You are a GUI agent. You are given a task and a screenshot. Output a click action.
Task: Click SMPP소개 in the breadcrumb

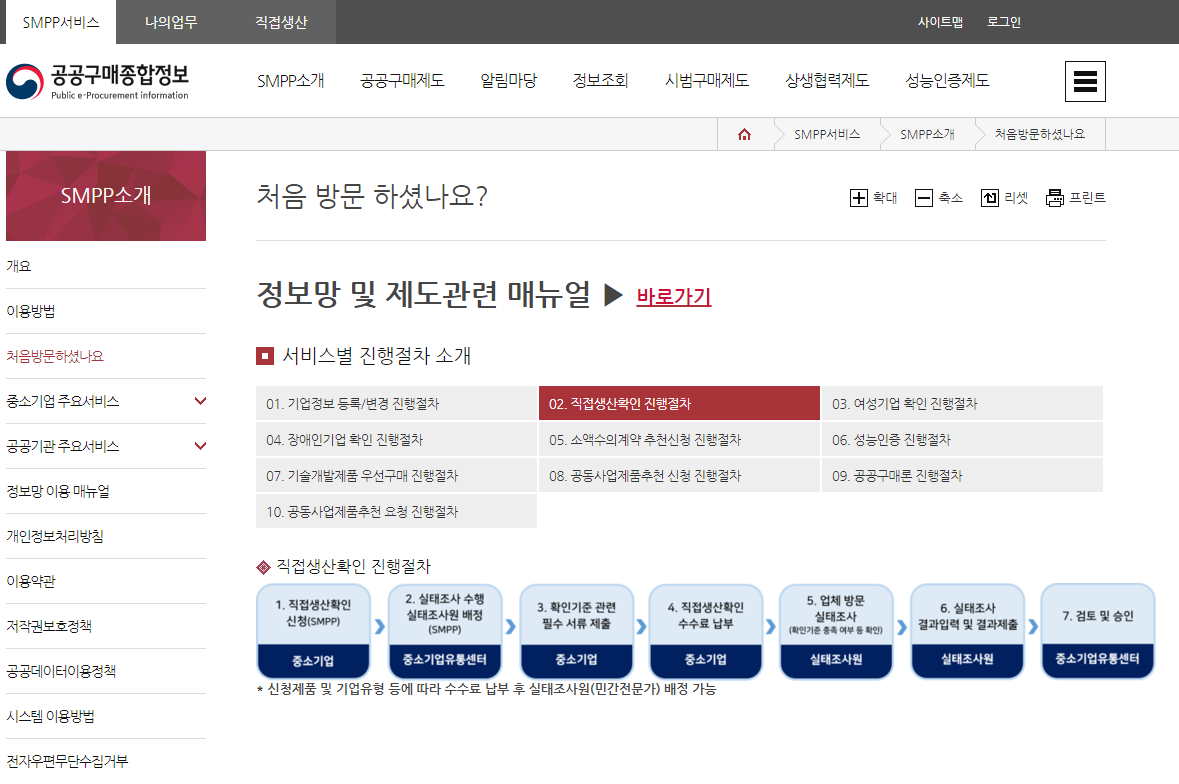point(927,135)
